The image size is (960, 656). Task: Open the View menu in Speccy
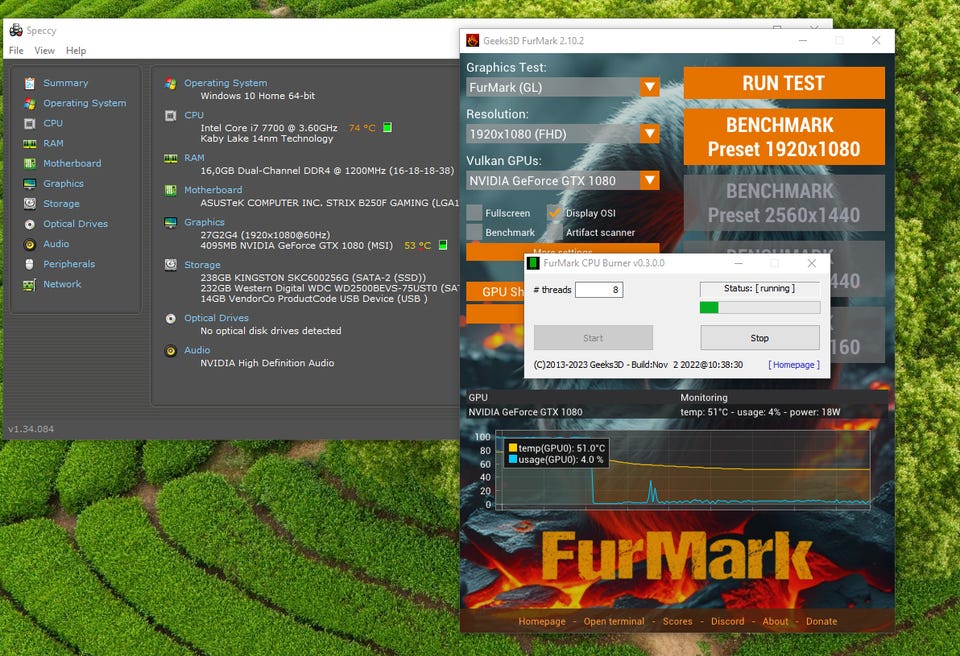44,51
